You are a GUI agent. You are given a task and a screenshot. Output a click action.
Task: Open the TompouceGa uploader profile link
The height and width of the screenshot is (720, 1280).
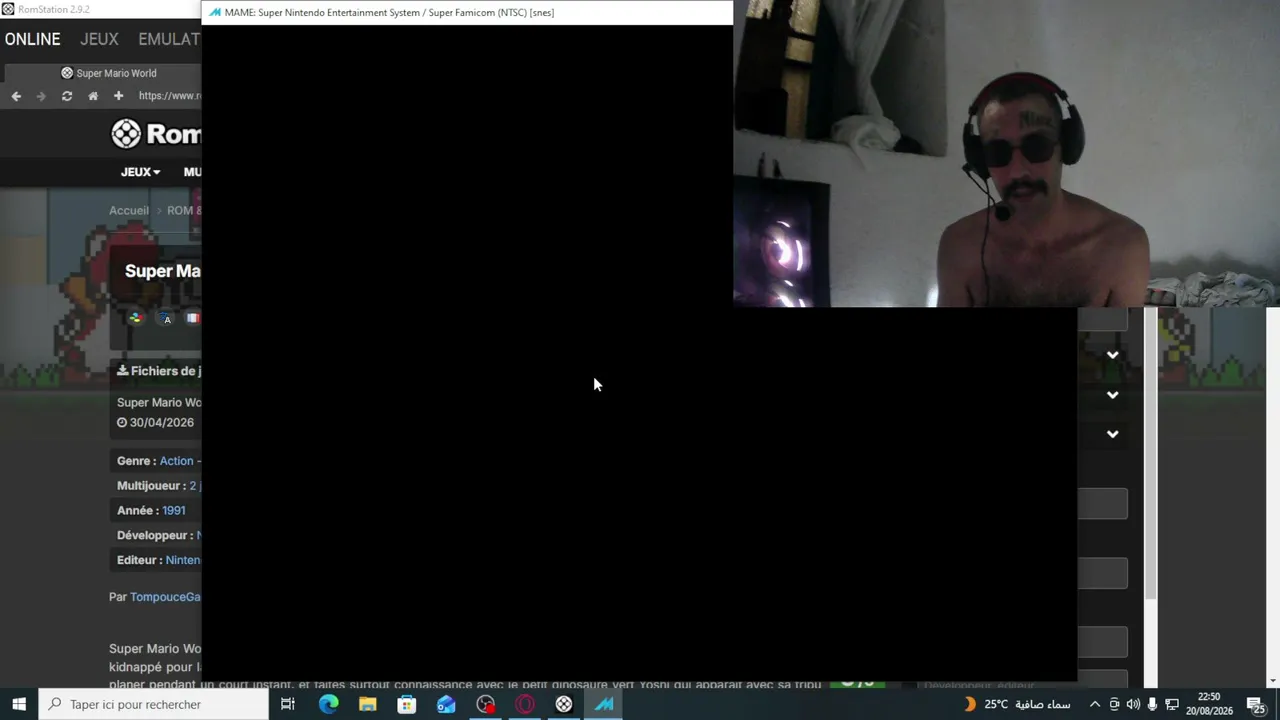[166, 597]
